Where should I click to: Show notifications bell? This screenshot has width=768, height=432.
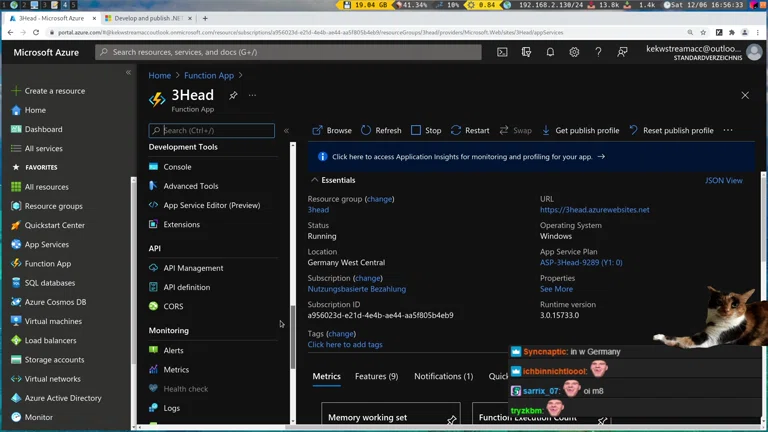pyautogui.click(x=550, y=52)
